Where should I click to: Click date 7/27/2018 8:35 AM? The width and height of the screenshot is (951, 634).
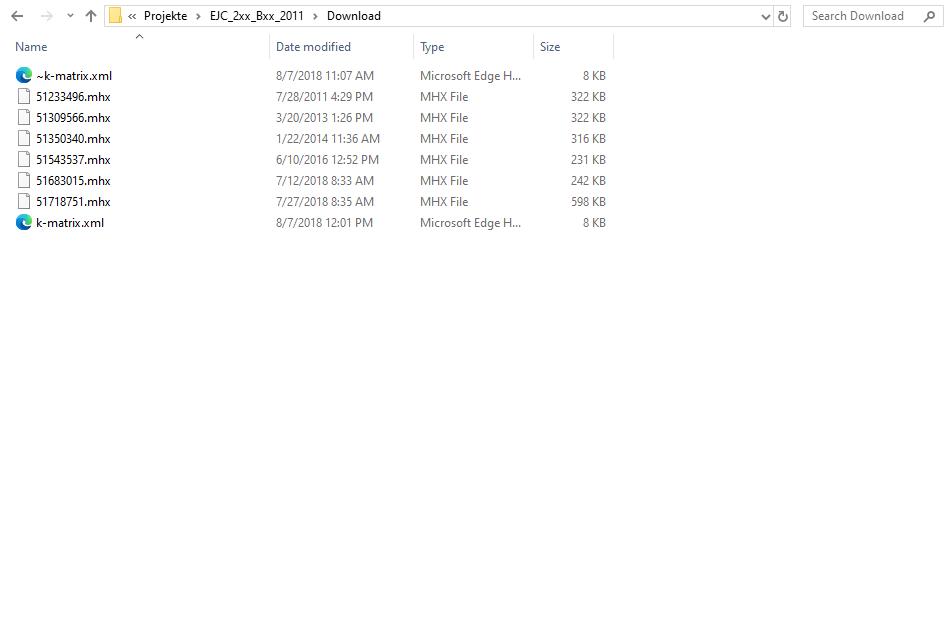325,201
